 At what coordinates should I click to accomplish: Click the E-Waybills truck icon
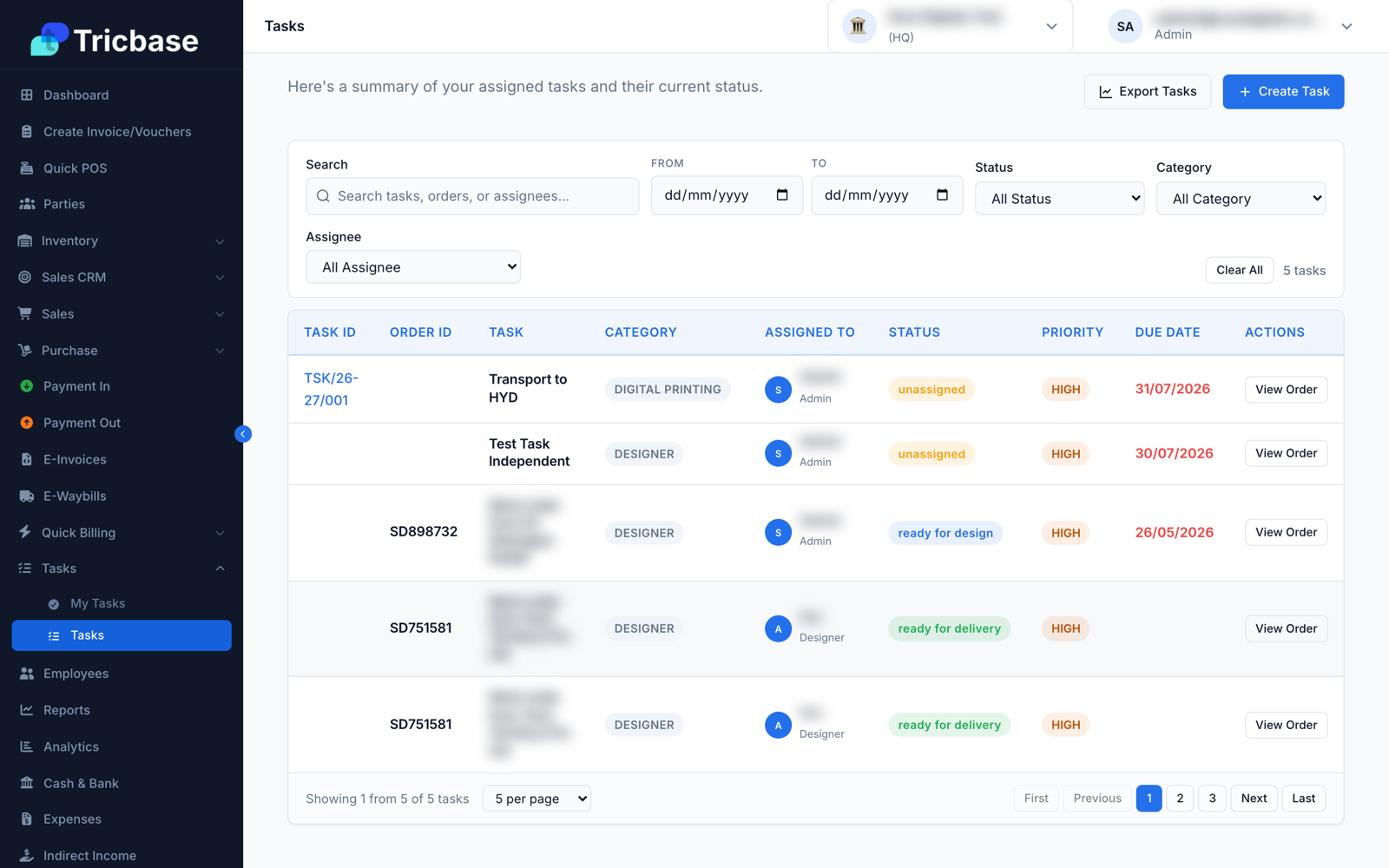pyautogui.click(x=27, y=496)
